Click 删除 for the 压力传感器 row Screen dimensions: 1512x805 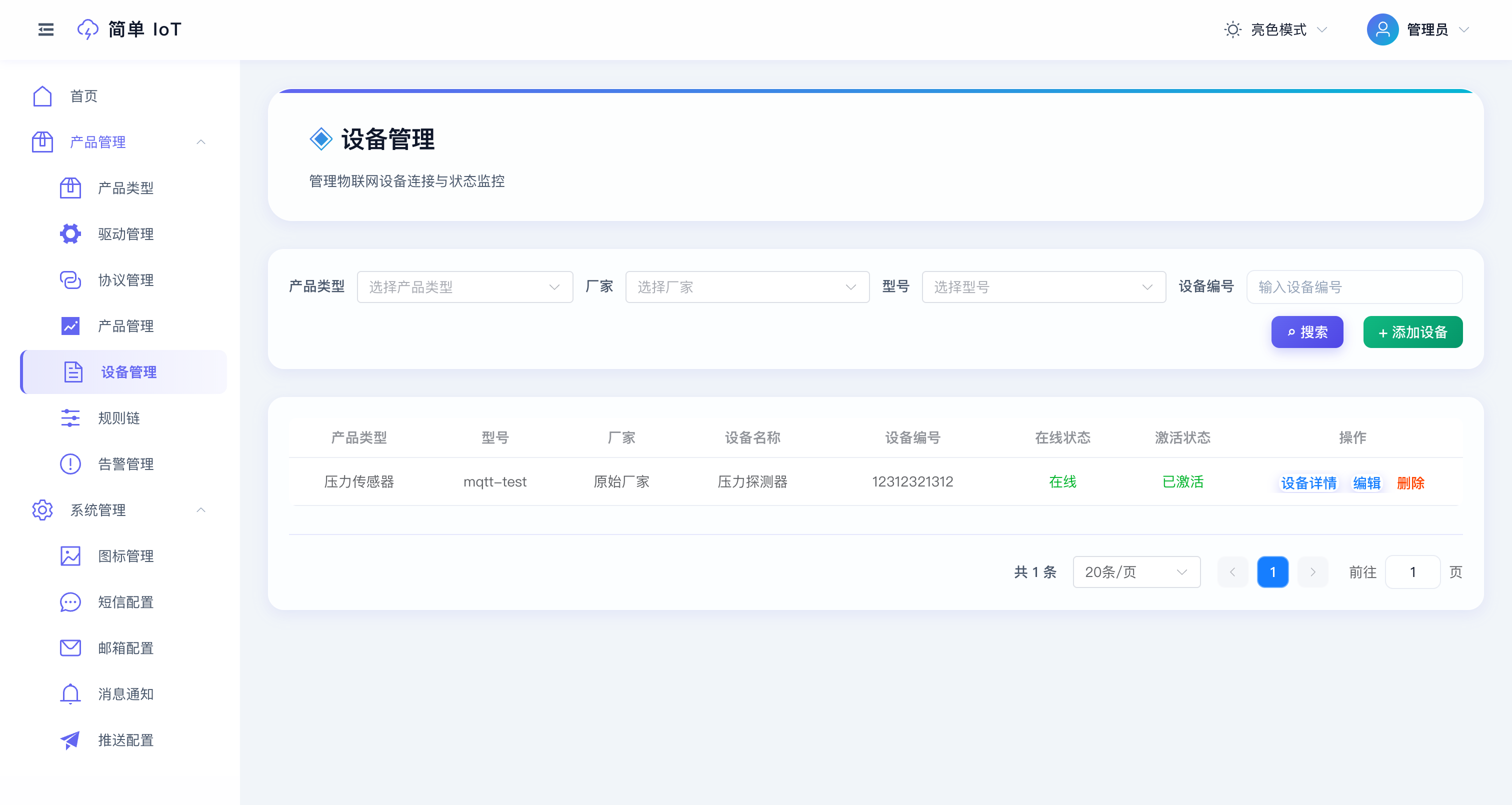click(1410, 482)
